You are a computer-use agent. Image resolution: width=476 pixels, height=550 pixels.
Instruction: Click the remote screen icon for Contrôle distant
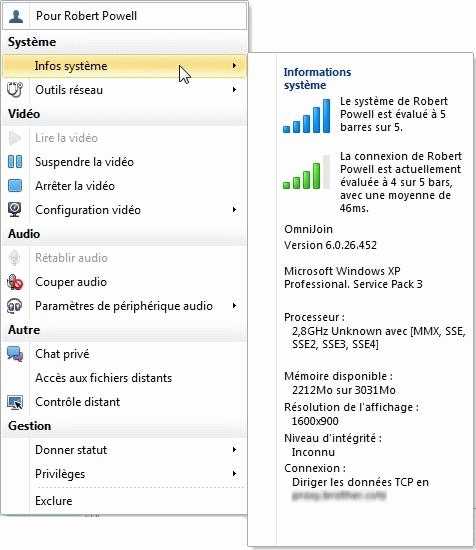(x=15, y=402)
